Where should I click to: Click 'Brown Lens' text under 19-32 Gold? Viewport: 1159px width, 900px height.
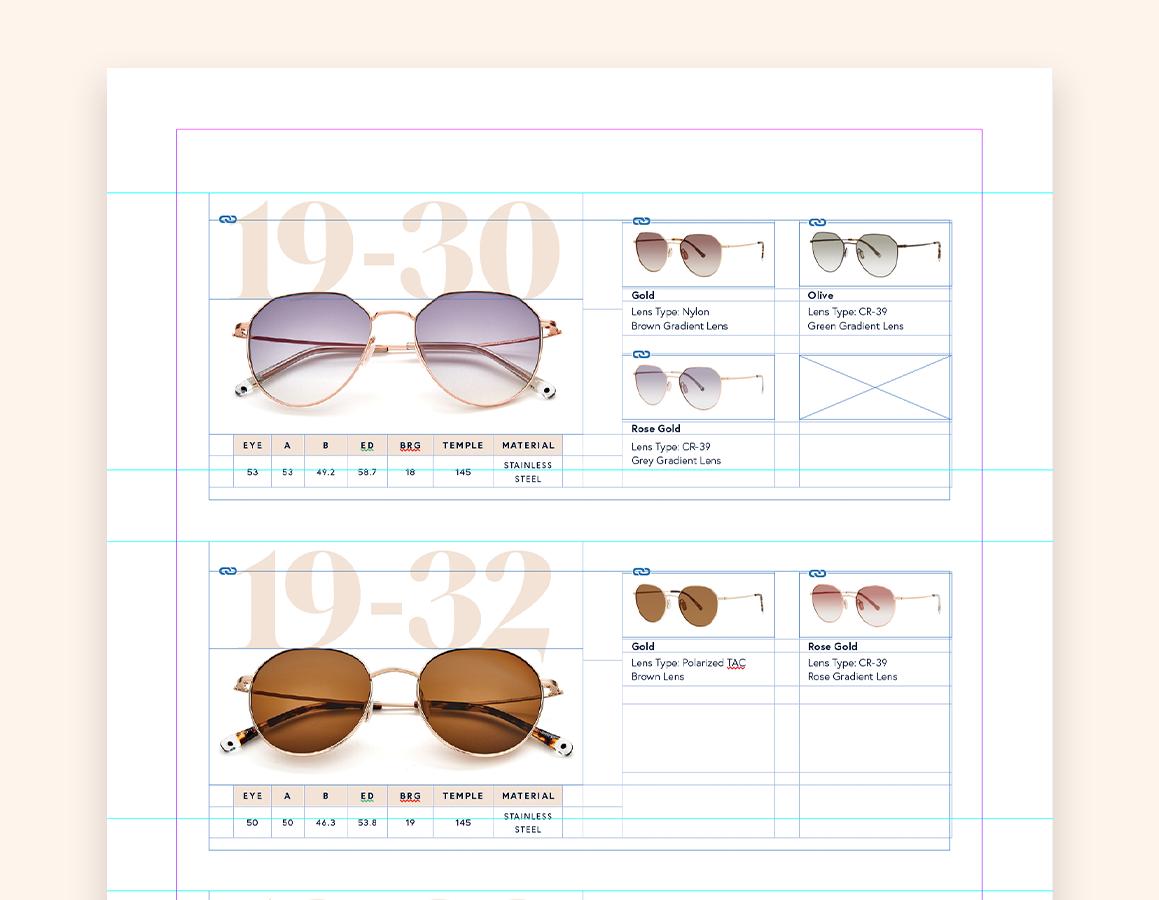coord(657,676)
